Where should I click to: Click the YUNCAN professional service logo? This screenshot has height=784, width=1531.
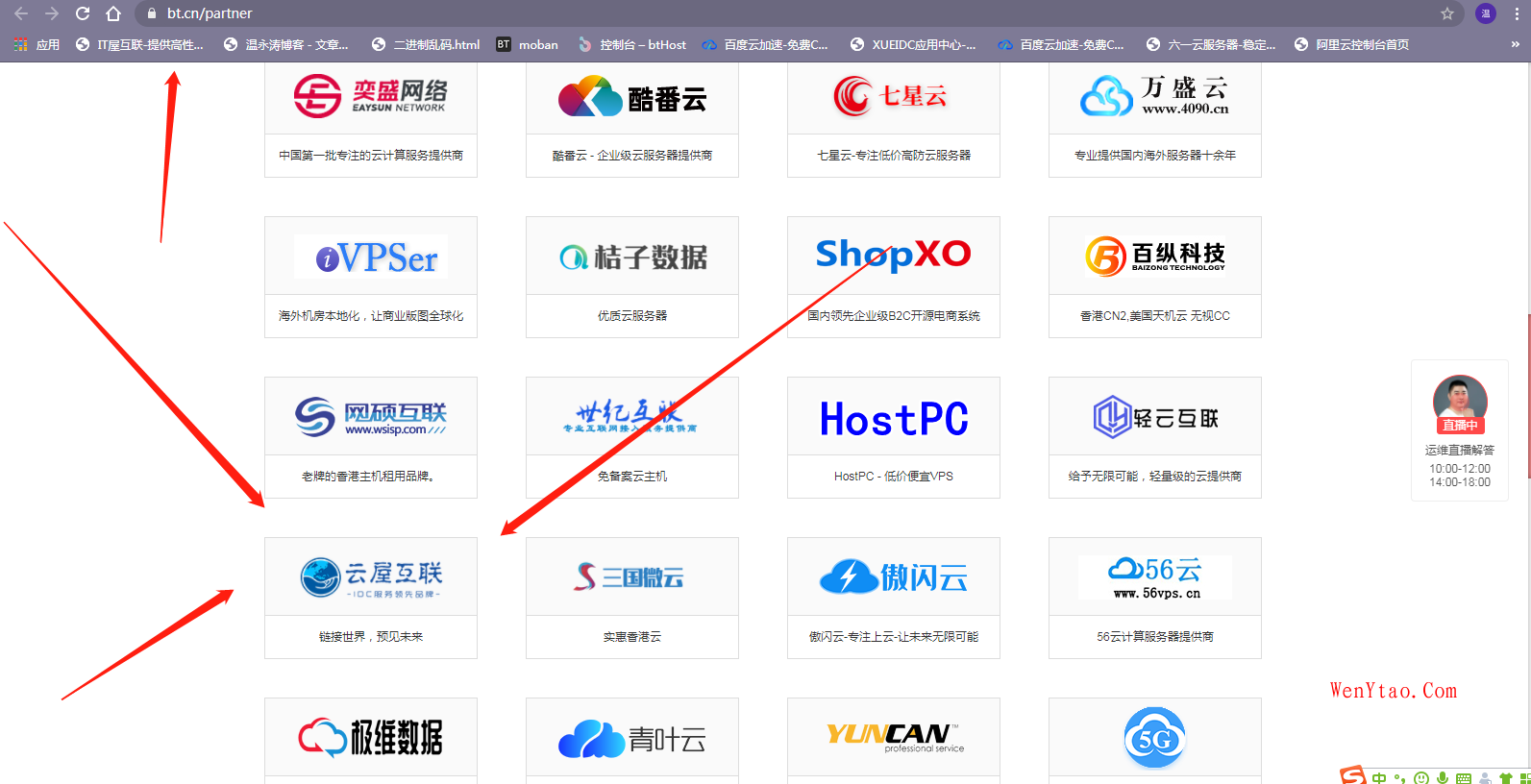(894, 737)
